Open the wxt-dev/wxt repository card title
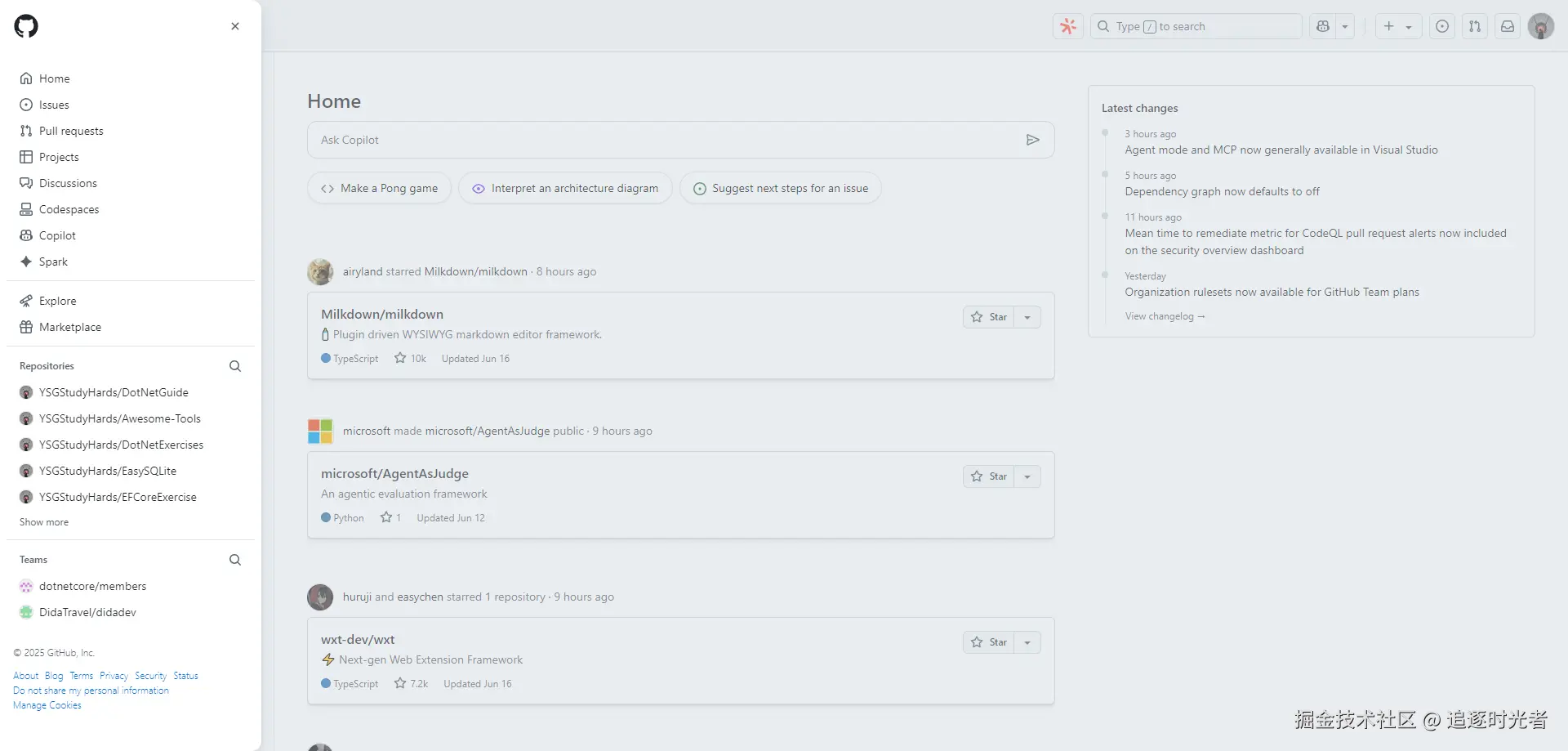 click(358, 639)
